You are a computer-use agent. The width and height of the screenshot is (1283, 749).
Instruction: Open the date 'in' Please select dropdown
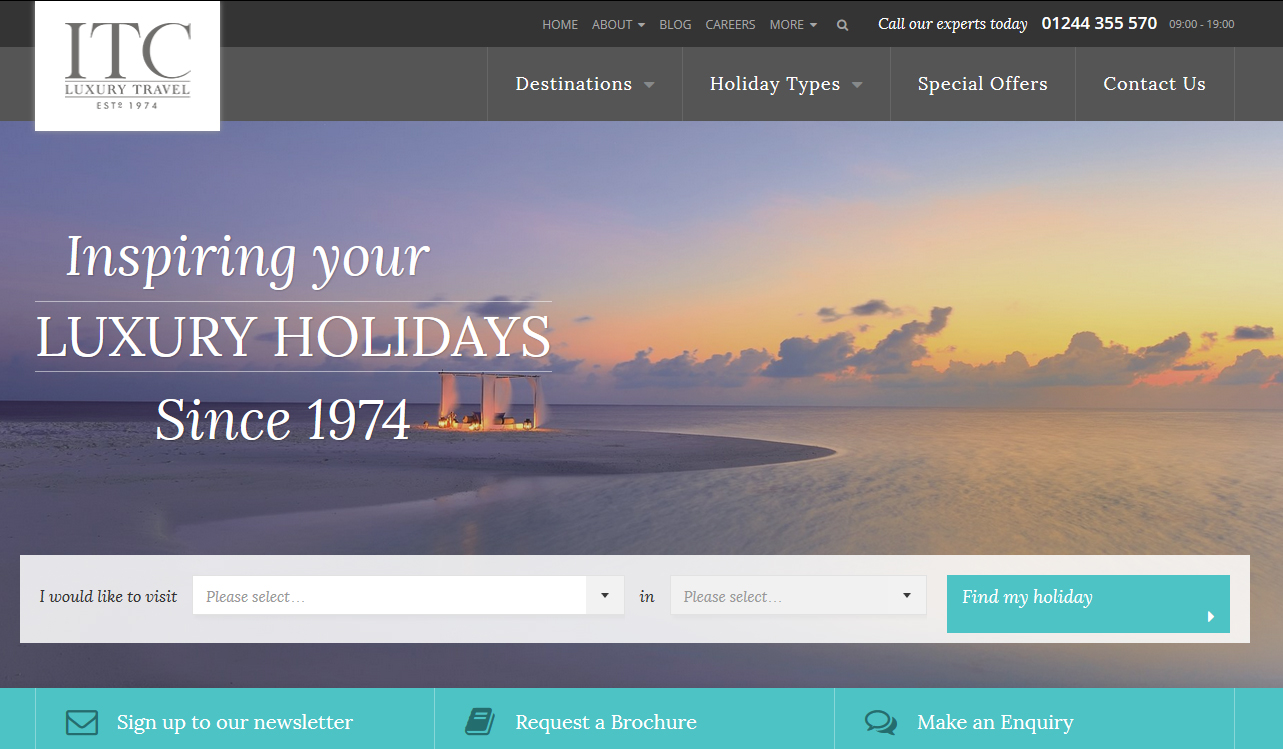point(798,596)
